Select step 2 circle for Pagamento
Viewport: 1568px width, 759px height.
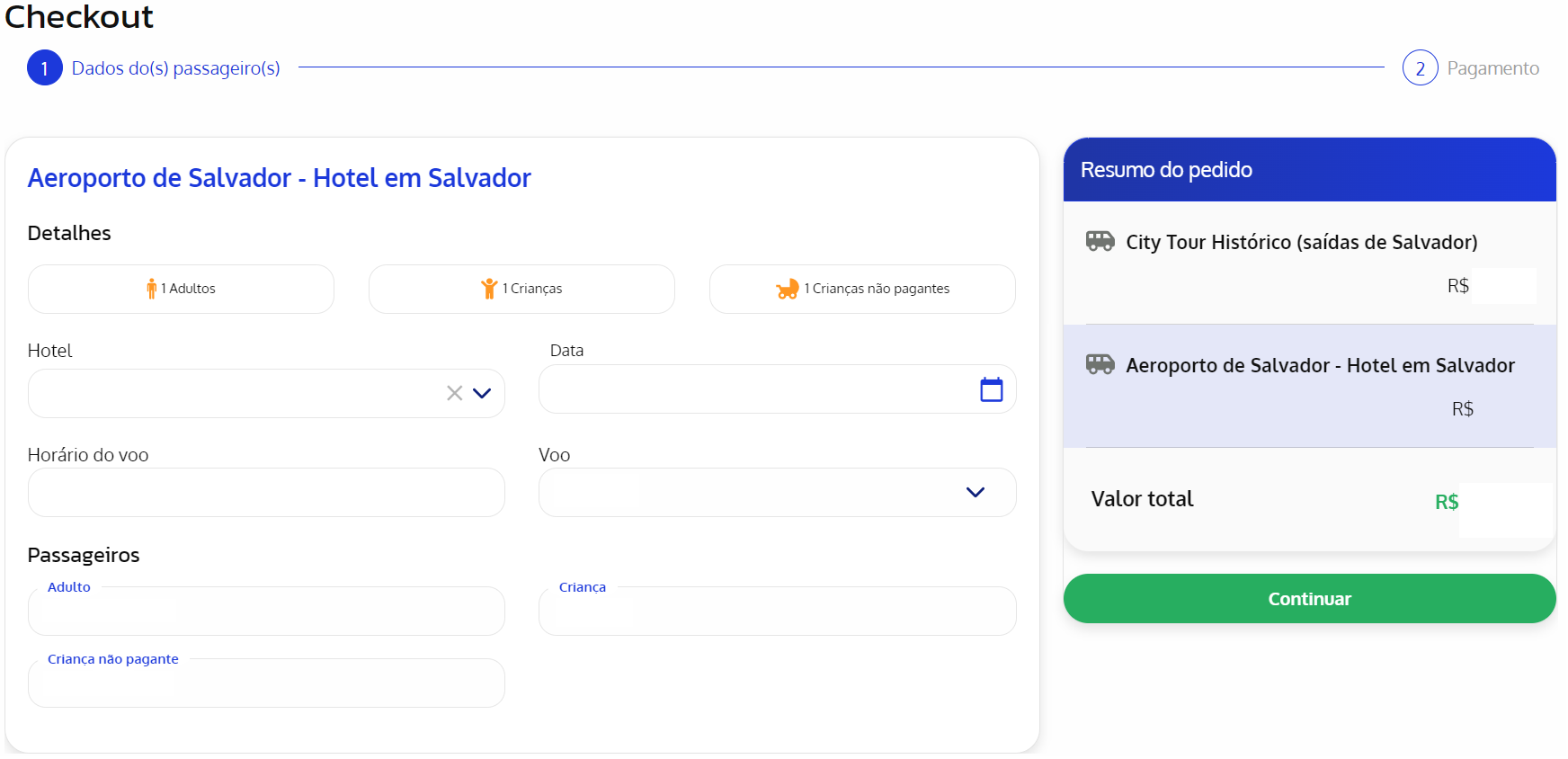click(1420, 68)
